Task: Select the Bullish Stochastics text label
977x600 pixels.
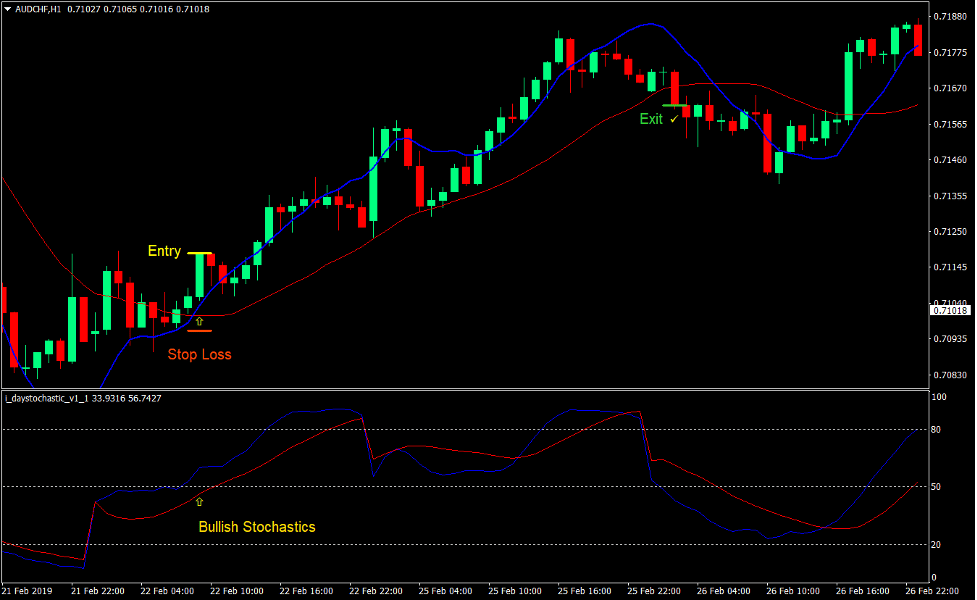Action: click(256, 527)
